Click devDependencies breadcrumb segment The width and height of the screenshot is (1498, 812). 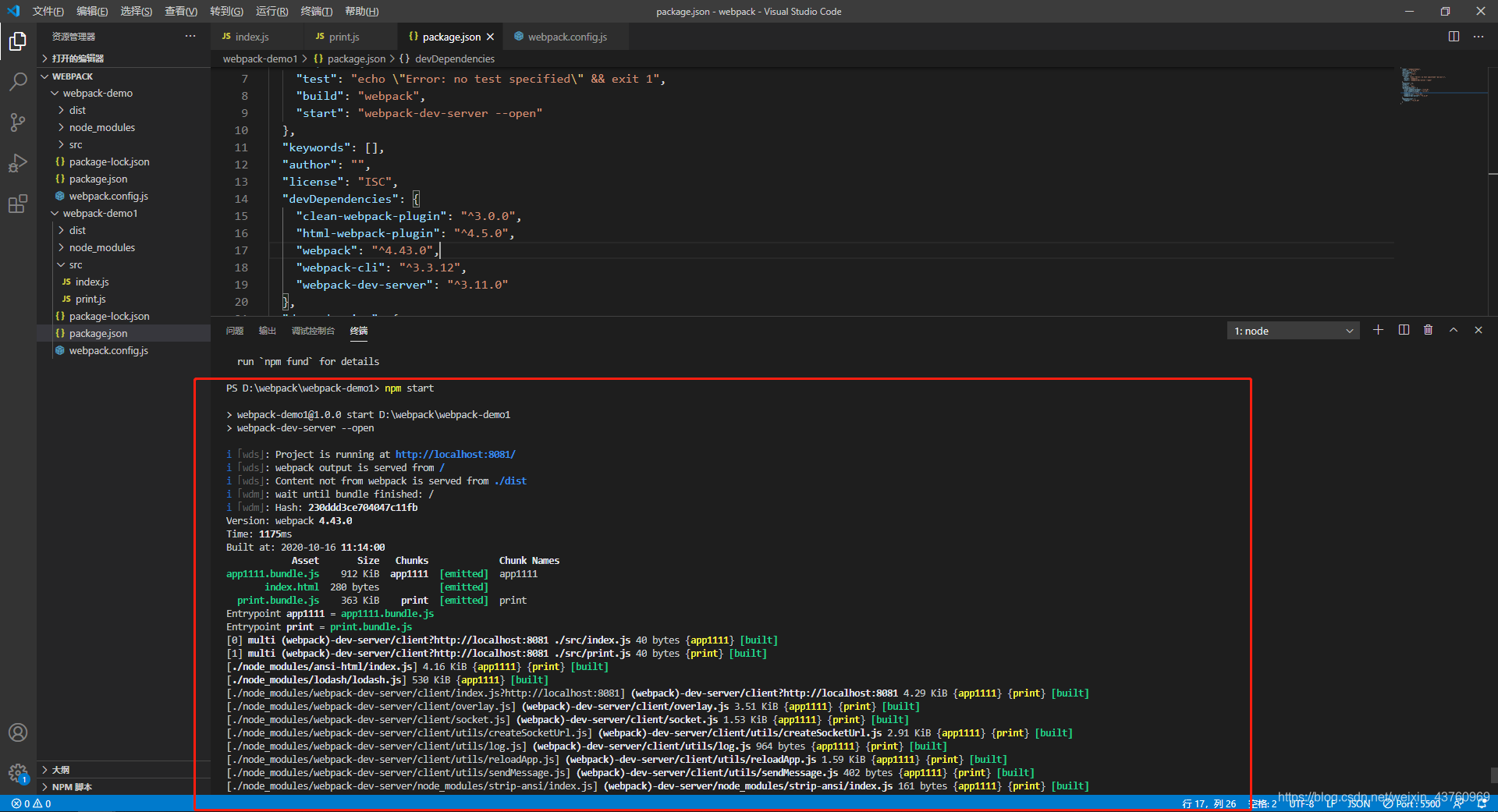[454, 59]
